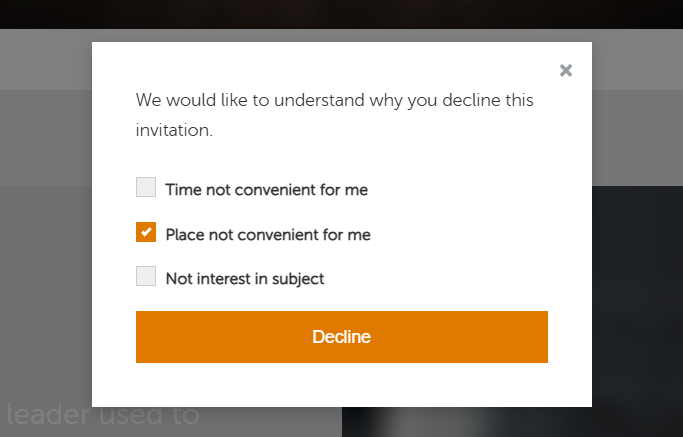Click the word 'Decline' on the orange button
This screenshot has height=437, width=683.
(342, 337)
